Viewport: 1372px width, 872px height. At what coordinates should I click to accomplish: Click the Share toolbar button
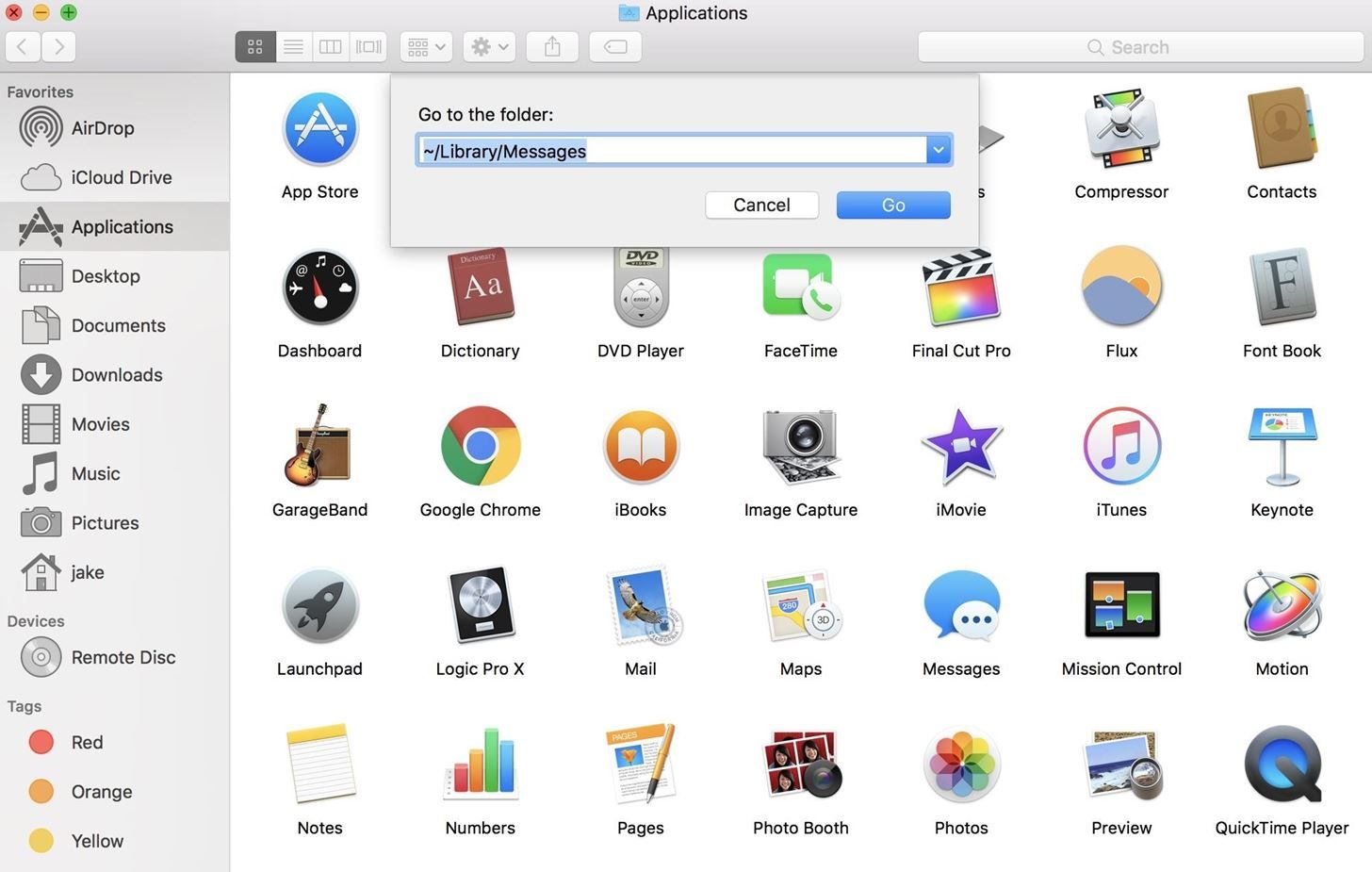pyautogui.click(x=552, y=46)
